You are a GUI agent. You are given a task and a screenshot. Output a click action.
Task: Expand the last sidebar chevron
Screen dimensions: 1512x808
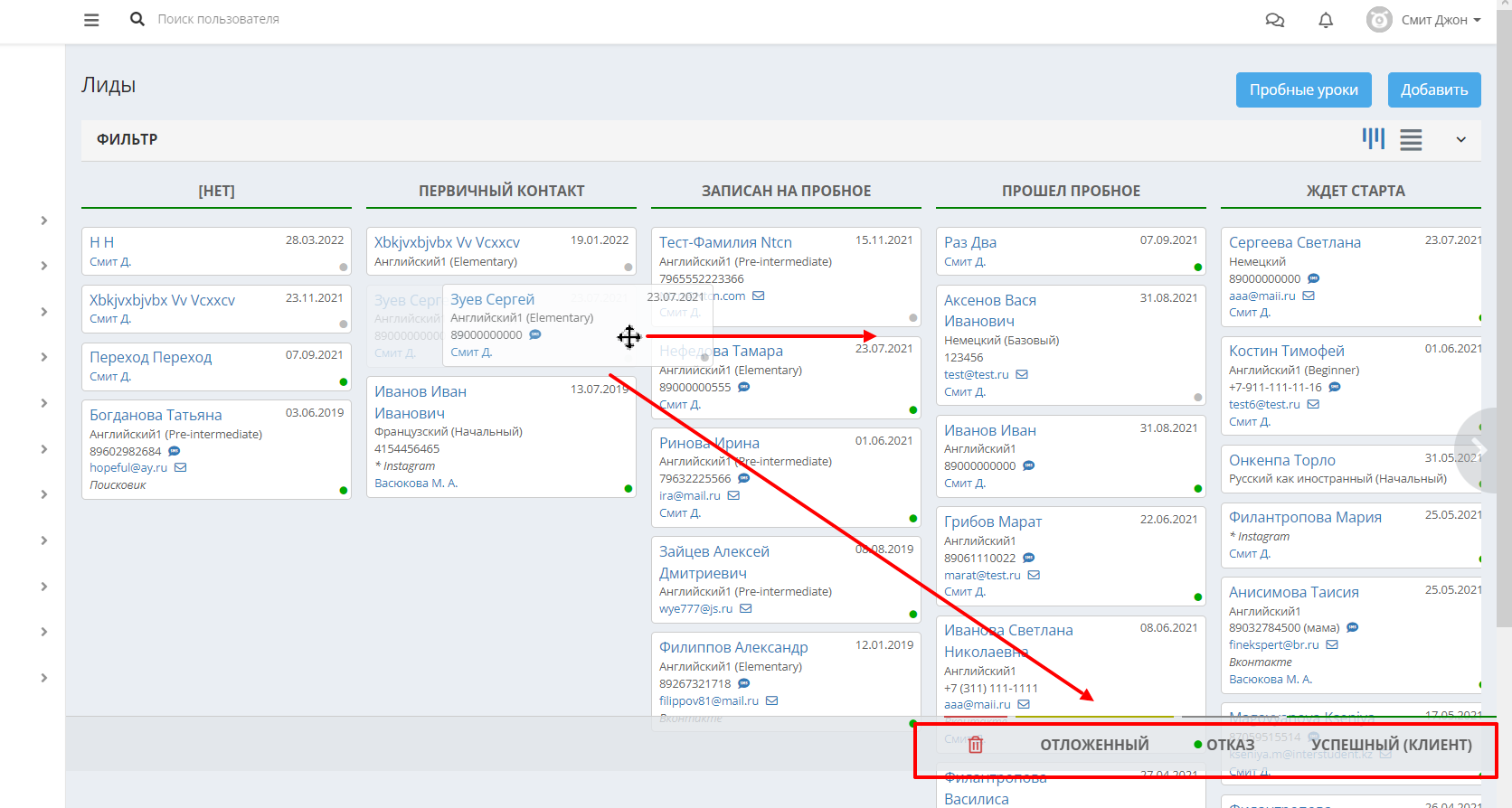click(44, 678)
